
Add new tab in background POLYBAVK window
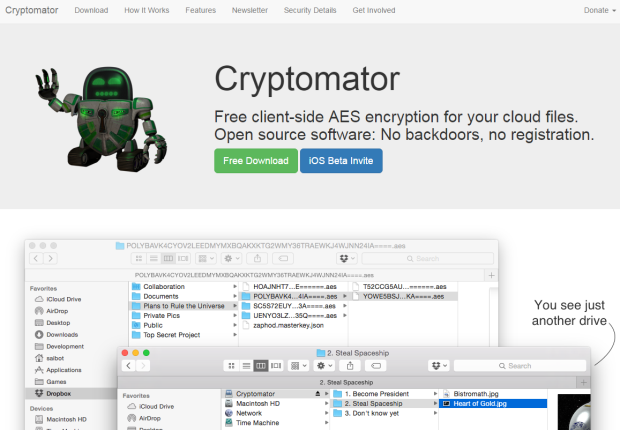pyautogui.click(x=491, y=275)
